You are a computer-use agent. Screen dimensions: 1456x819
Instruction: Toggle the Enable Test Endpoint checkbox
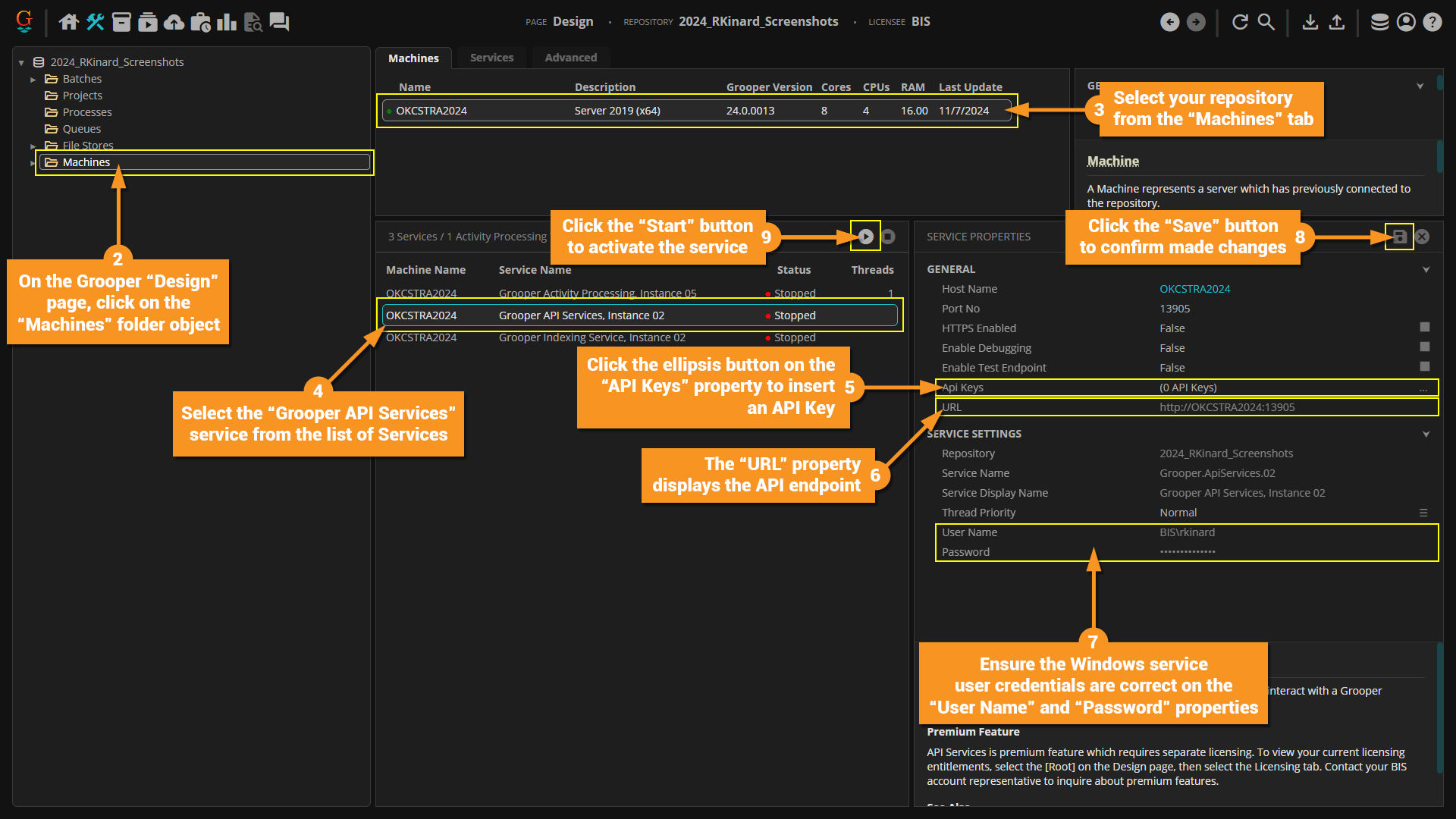(x=1424, y=367)
